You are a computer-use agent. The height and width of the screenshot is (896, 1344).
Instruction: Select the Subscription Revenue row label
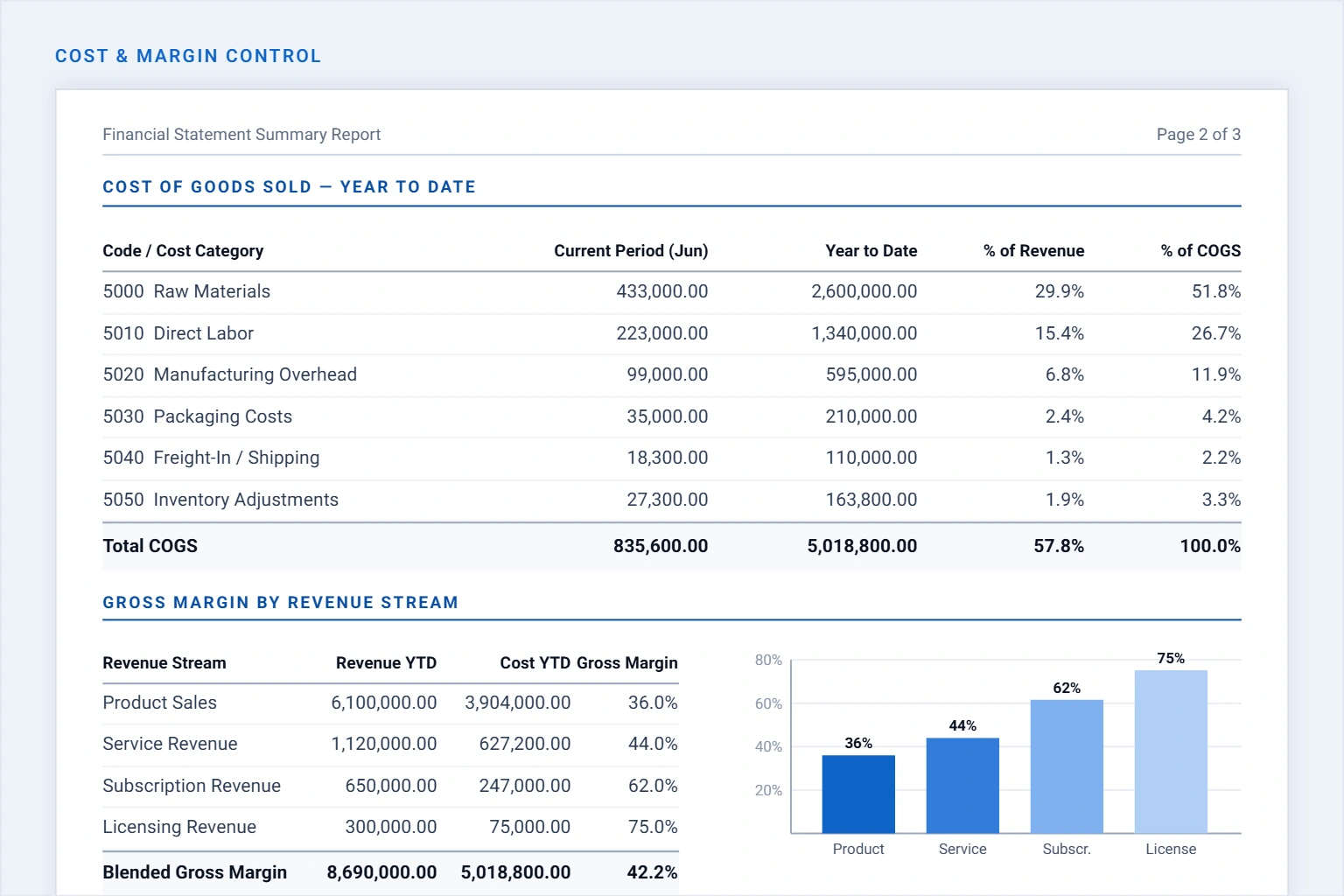tap(192, 786)
